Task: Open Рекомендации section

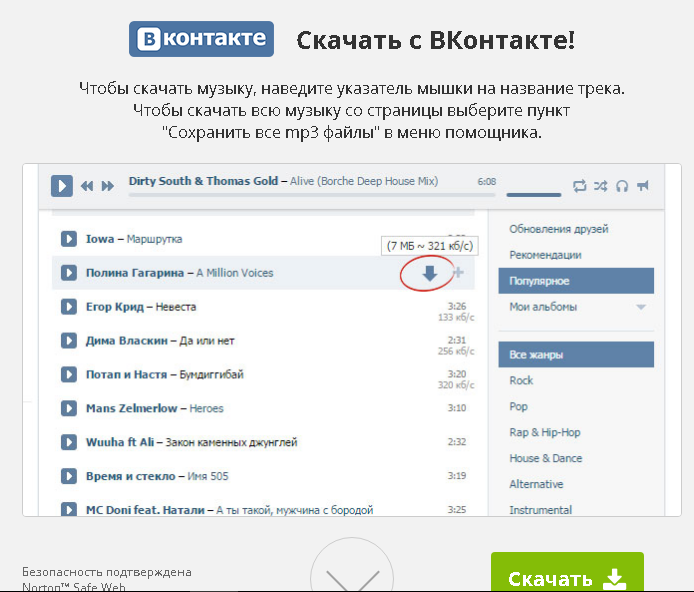Action: (x=545, y=255)
